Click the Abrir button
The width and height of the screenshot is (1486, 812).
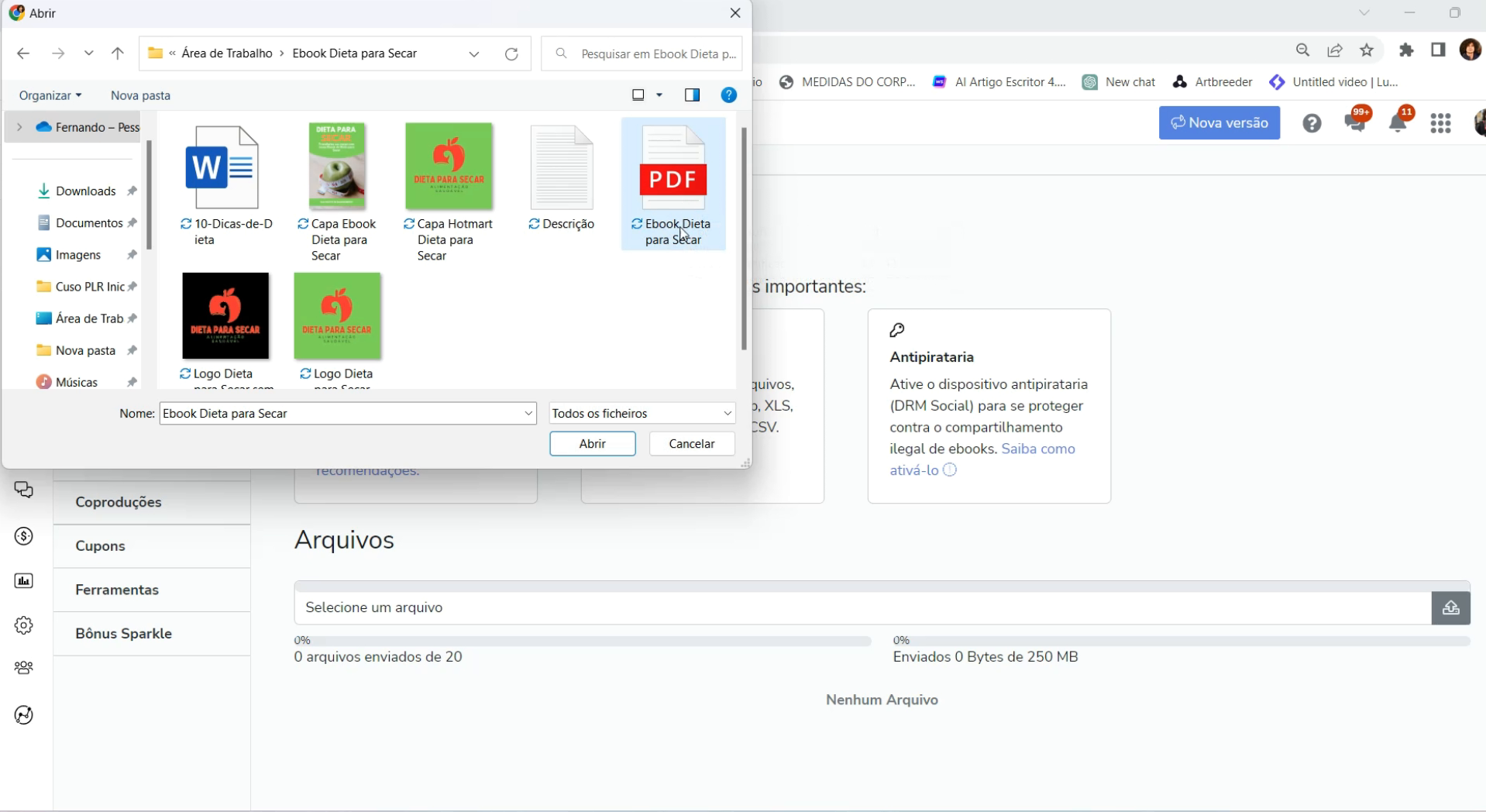tap(592, 444)
